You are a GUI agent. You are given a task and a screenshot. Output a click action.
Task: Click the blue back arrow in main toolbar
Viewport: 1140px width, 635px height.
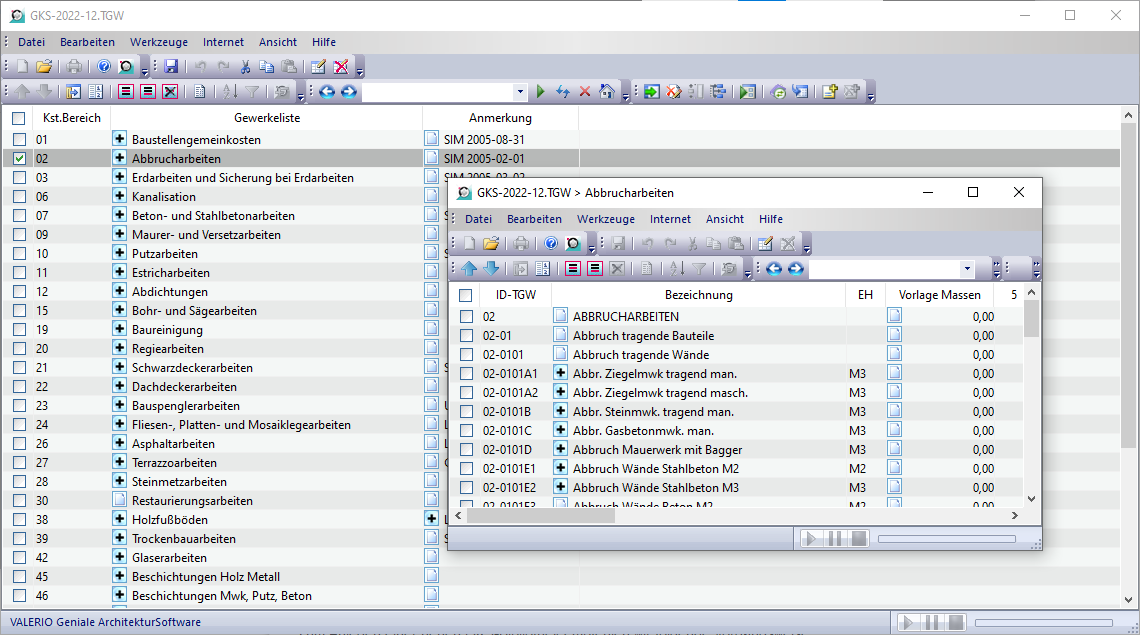coord(326,92)
